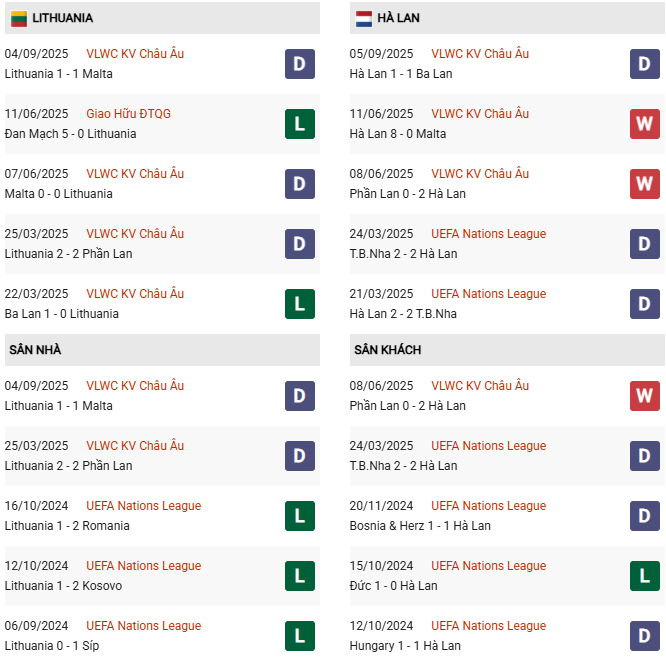Click the L badge for Đức 1 - 0 Hà Lan
666x658 pixels.
[x=644, y=576]
